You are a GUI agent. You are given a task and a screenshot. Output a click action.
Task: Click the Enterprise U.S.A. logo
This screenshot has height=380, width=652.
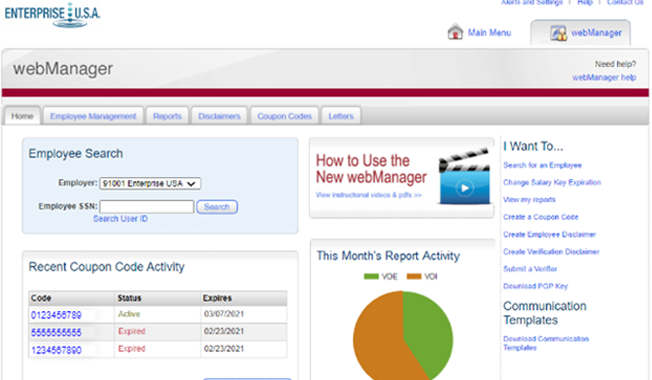point(52,15)
